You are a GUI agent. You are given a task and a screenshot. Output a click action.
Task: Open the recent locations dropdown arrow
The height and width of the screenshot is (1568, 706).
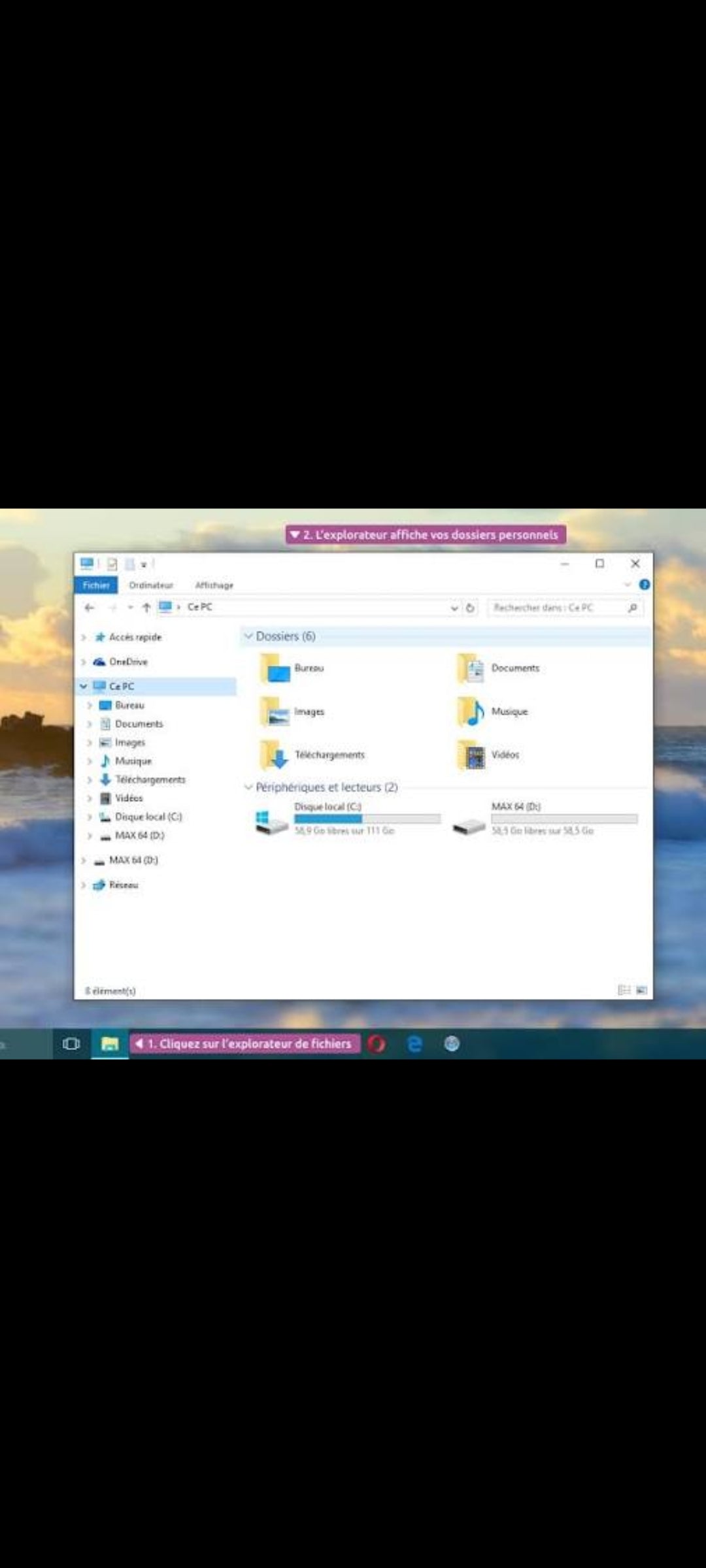130,608
